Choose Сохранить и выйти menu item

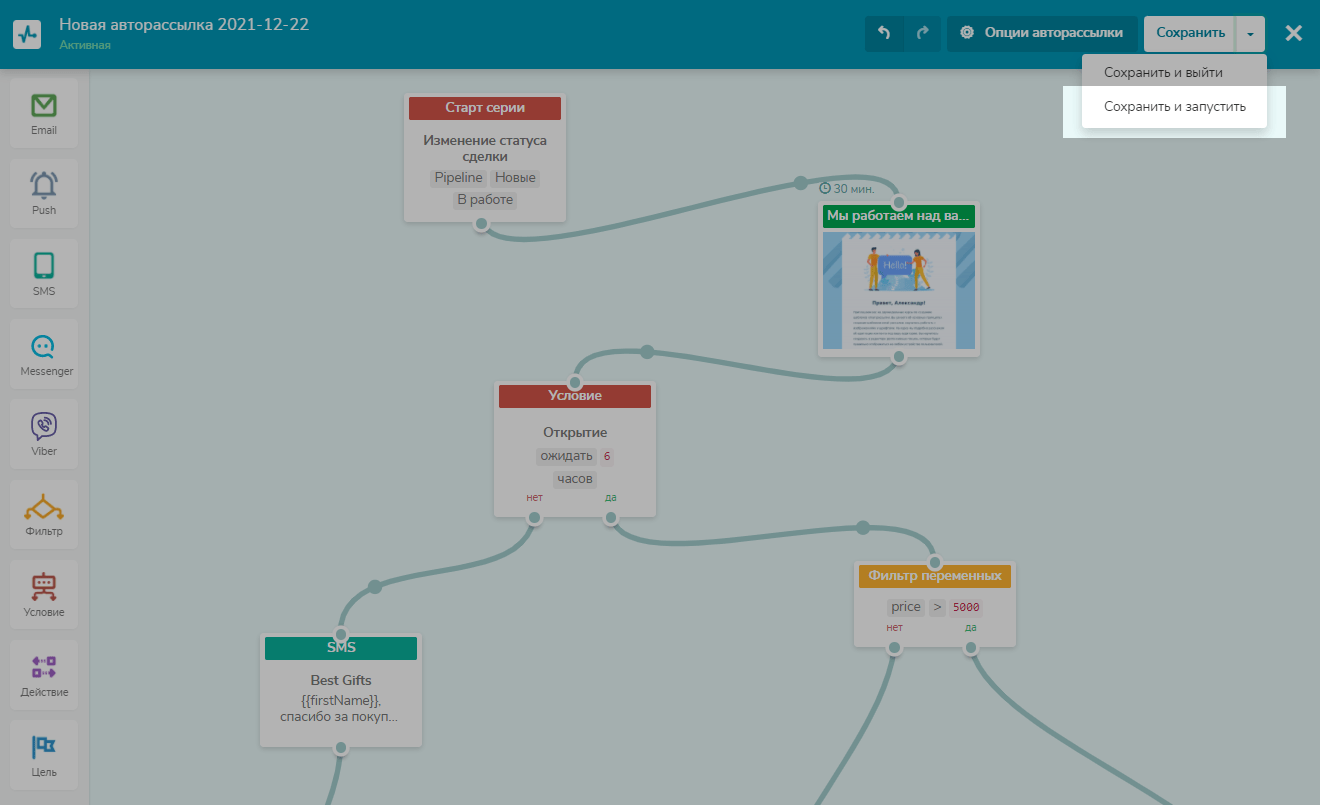pos(1163,73)
